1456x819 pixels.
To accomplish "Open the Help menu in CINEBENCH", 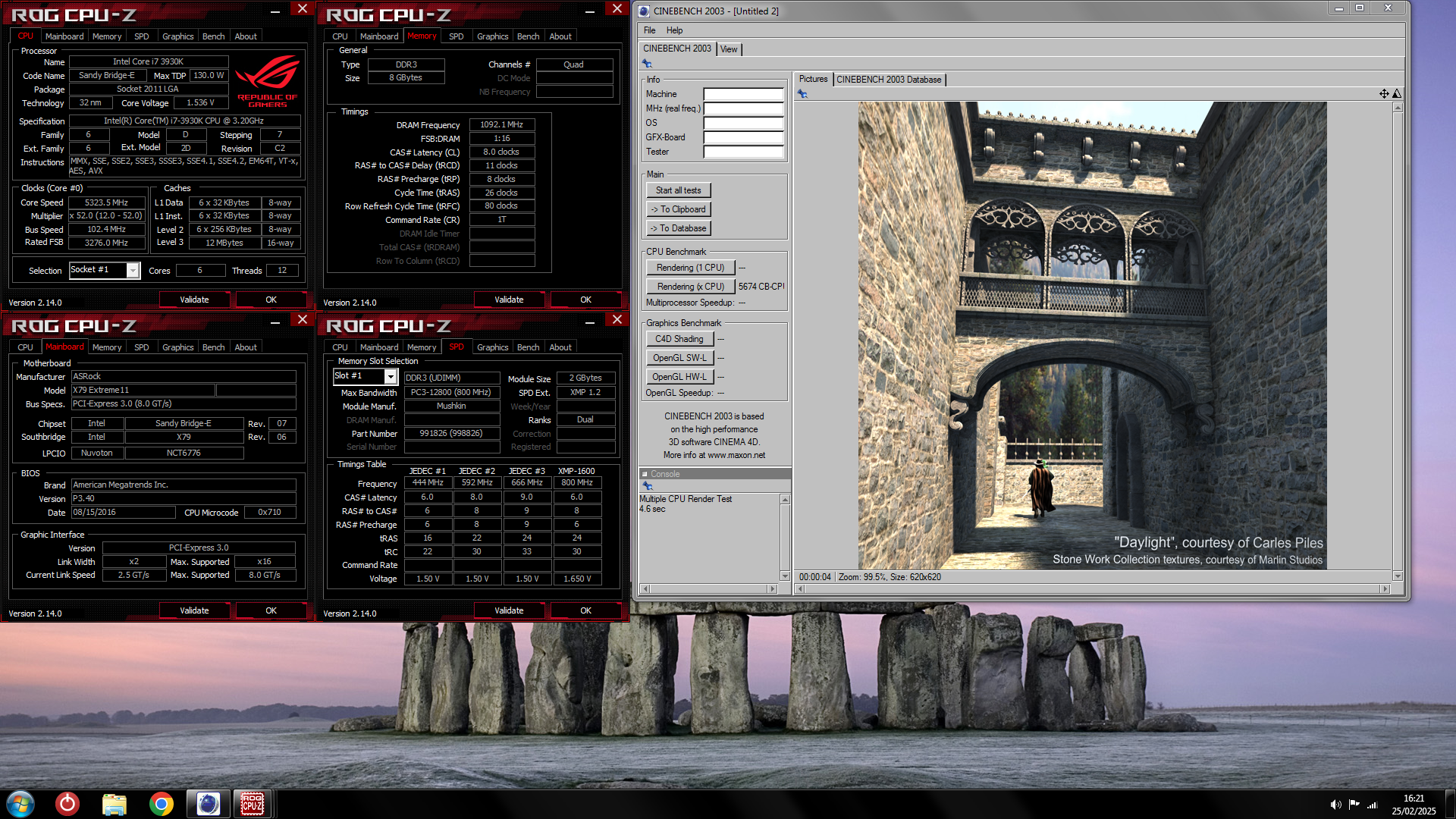I will (674, 30).
